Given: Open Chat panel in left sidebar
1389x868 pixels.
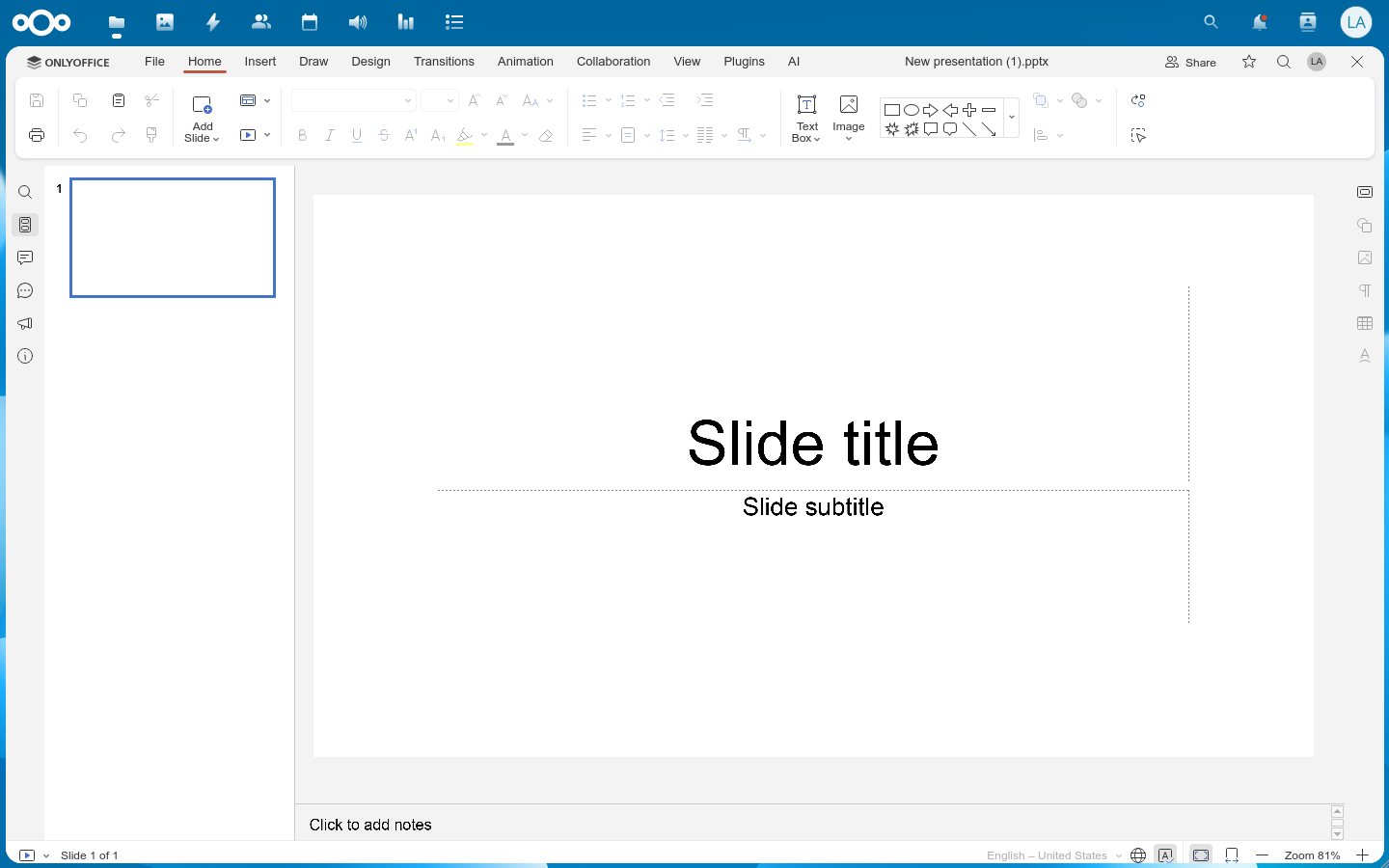Looking at the screenshot, I should coord(25,290).
